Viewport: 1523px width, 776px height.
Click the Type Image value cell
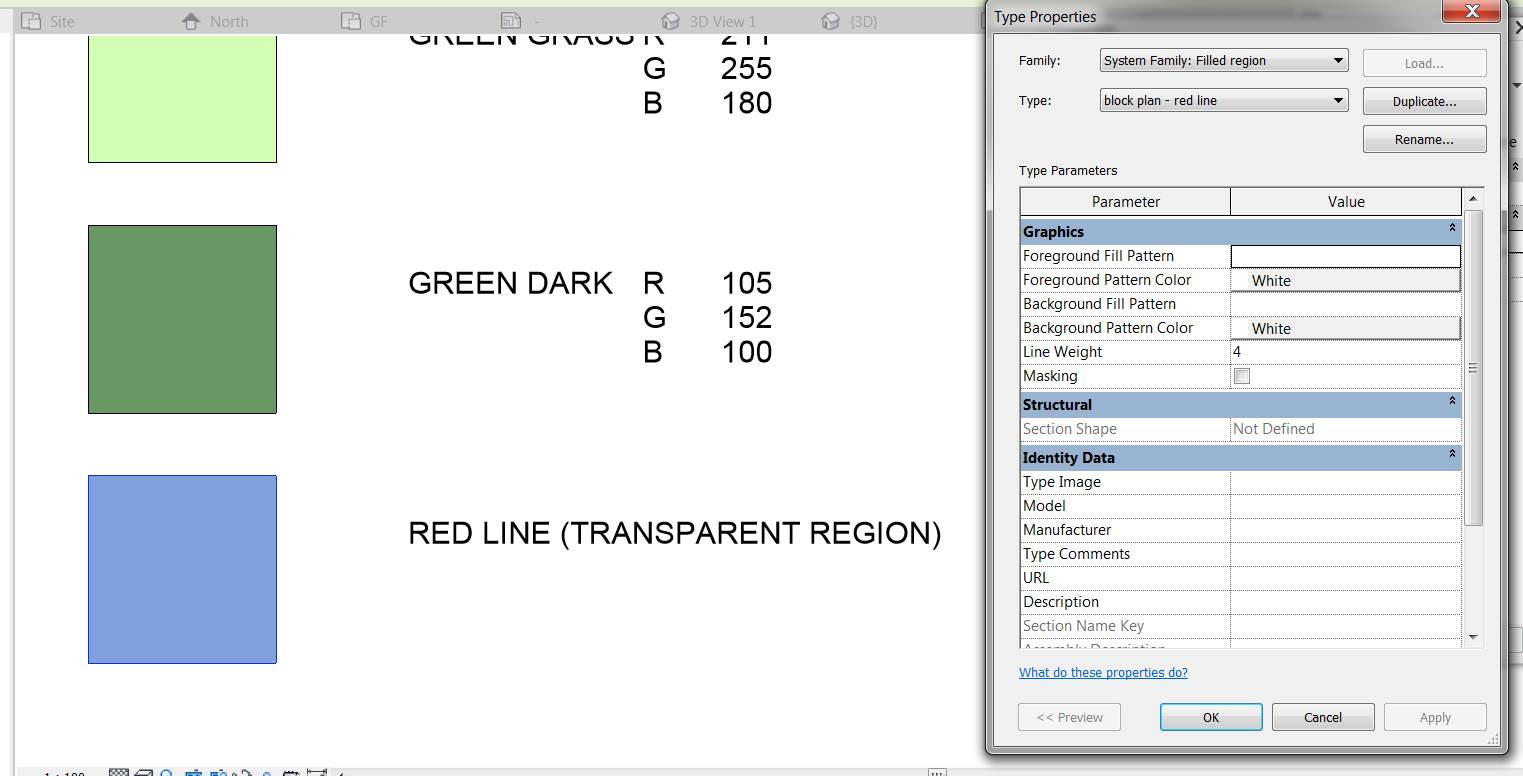(x=1346, y=482)
